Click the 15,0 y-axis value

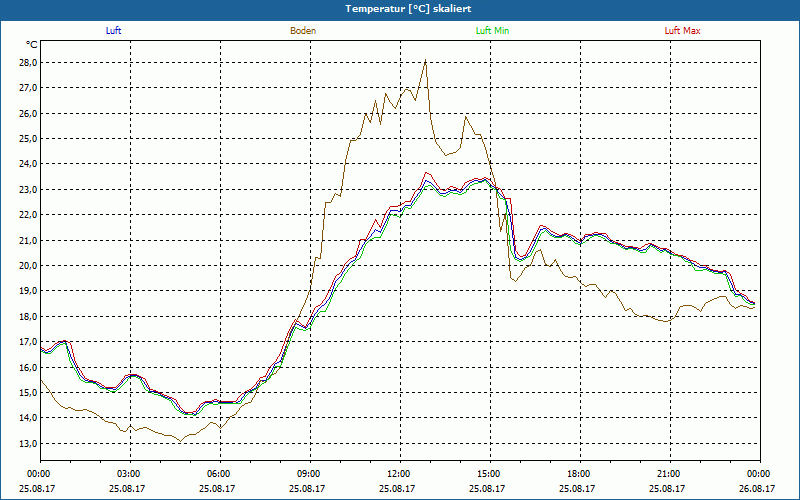(29, 392)
